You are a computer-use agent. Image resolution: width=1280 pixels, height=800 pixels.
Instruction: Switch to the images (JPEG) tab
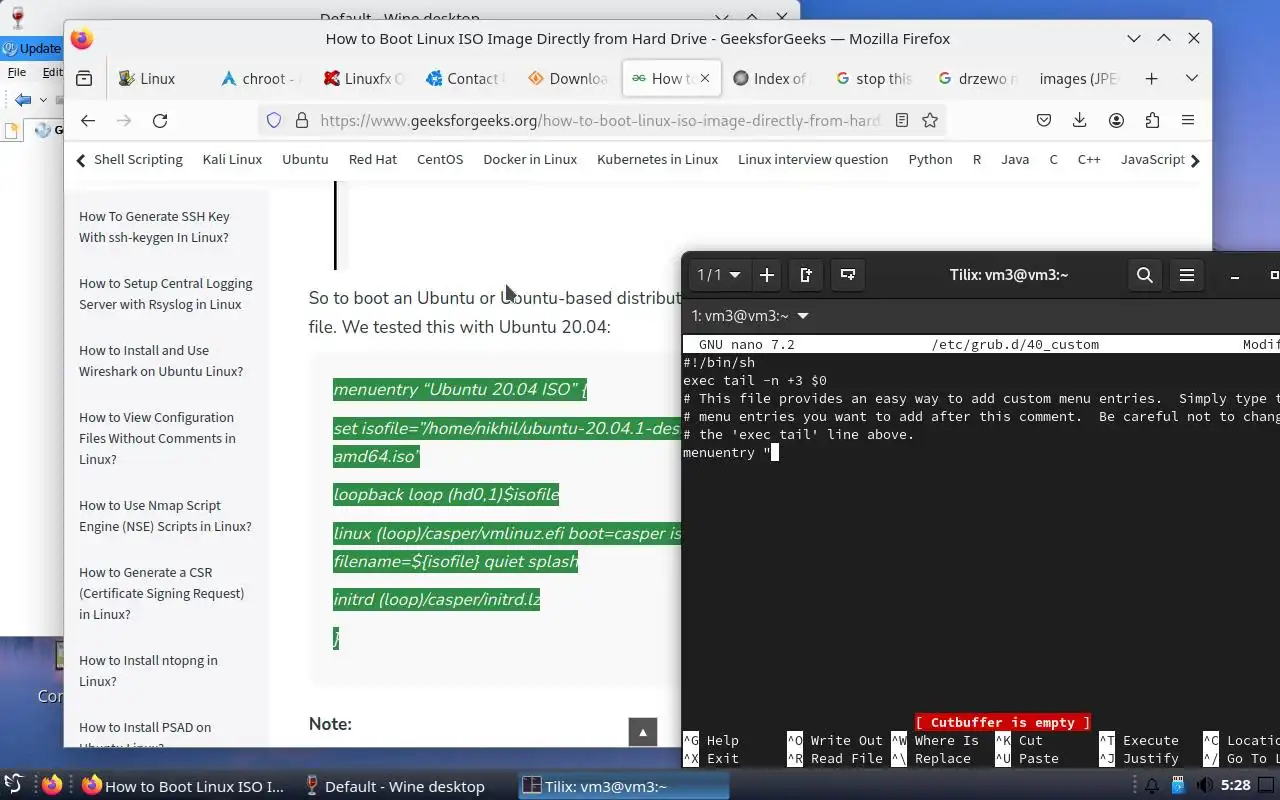1078,78
